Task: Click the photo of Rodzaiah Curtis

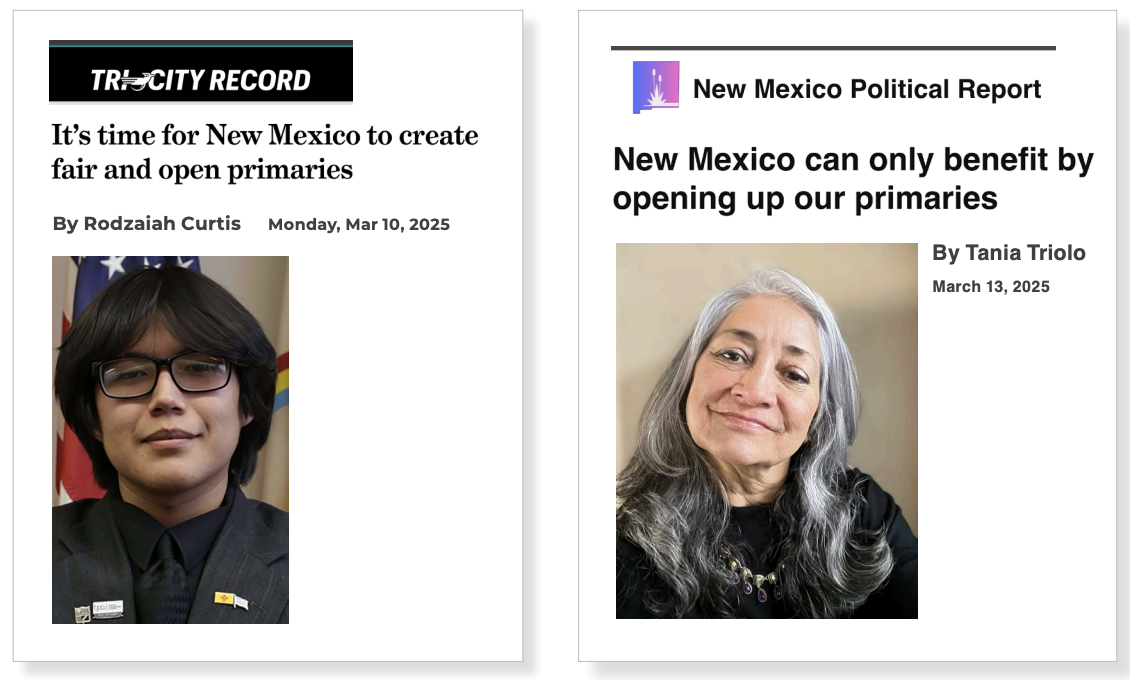Action: pyautogui.click(x=170, y=439)
